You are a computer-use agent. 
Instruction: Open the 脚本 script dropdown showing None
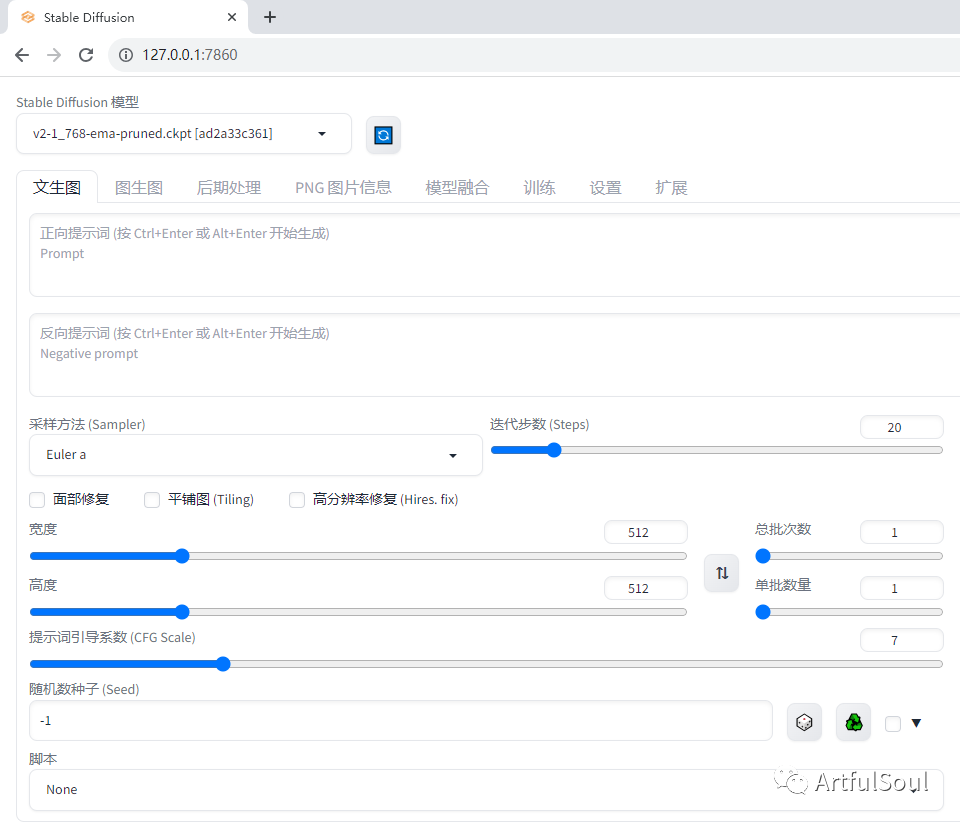[x=487, y=790]
